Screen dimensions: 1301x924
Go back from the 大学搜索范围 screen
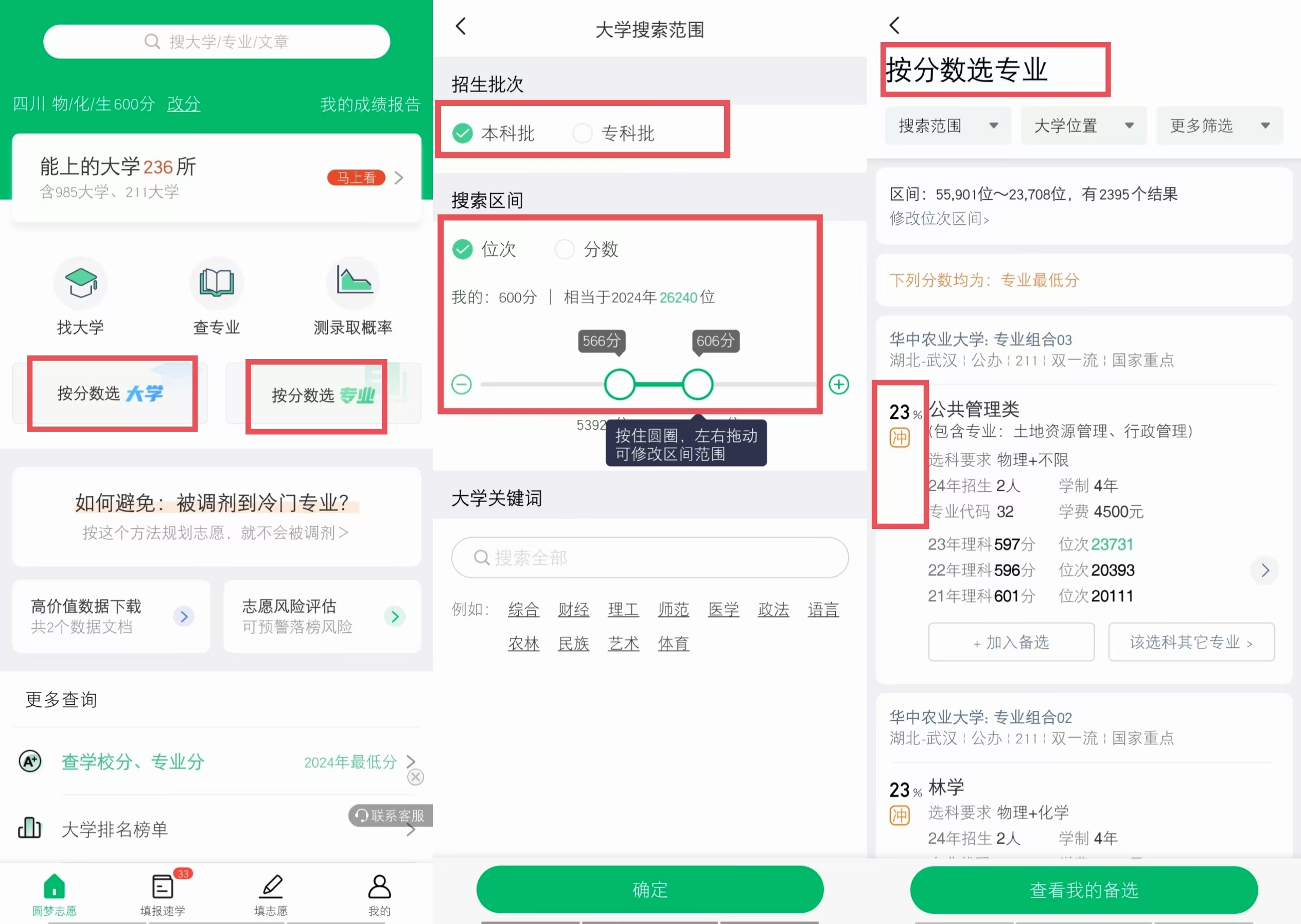(x=461, y=26)
